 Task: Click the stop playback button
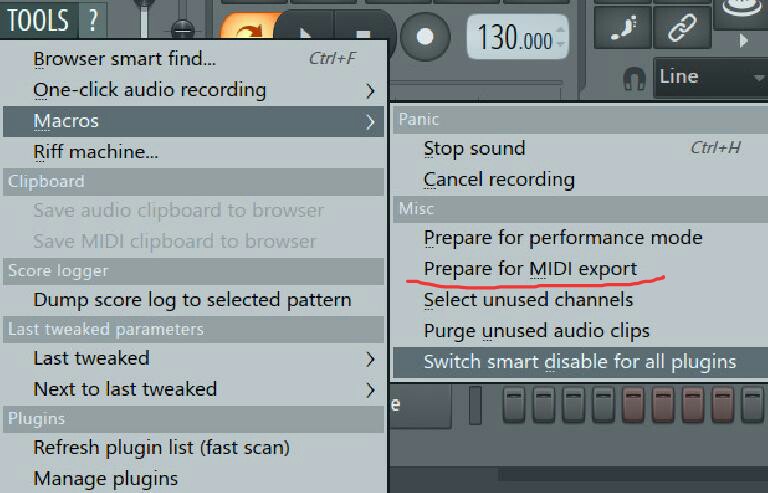coord(363,35)
